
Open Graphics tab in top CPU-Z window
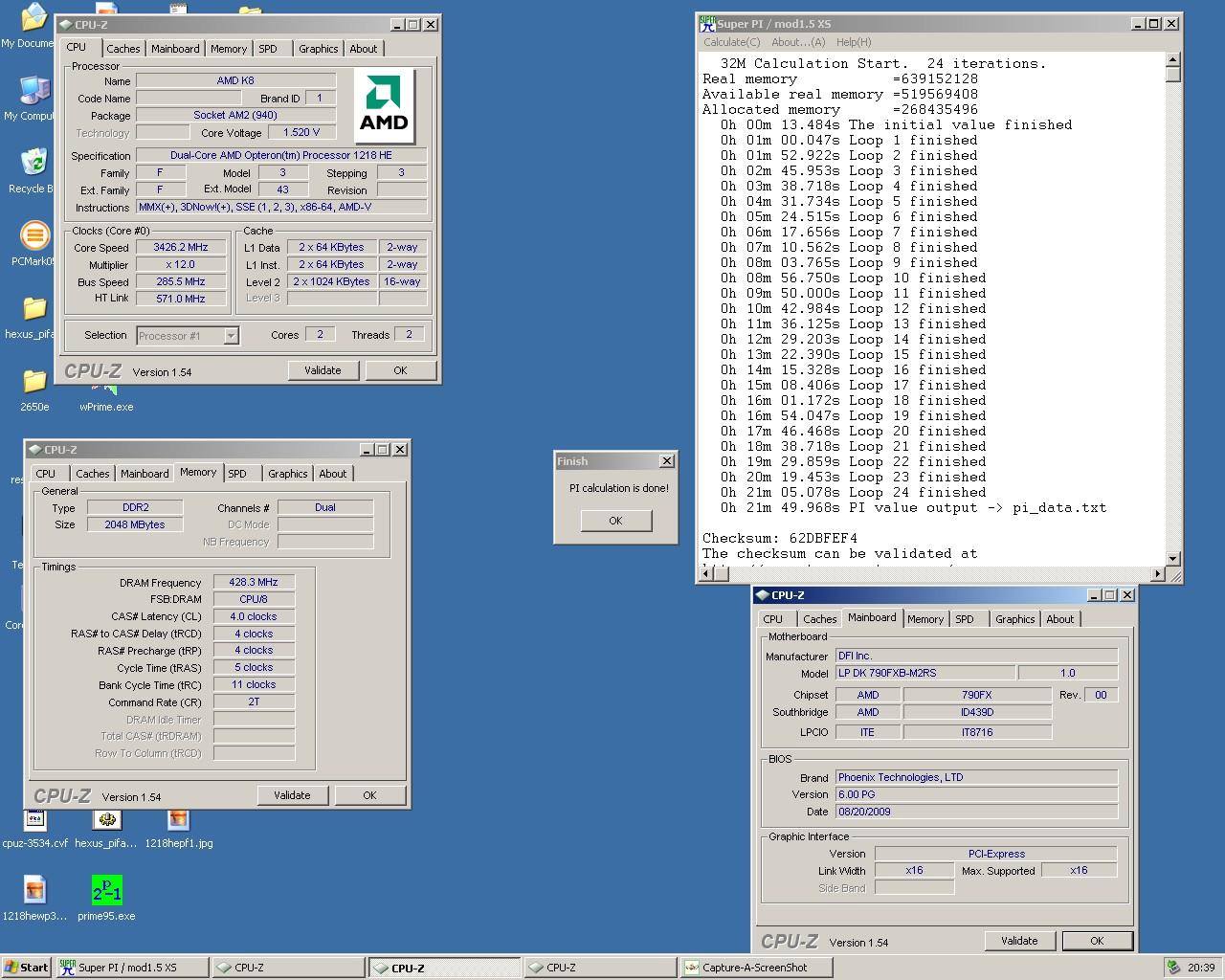pos(318,49)
